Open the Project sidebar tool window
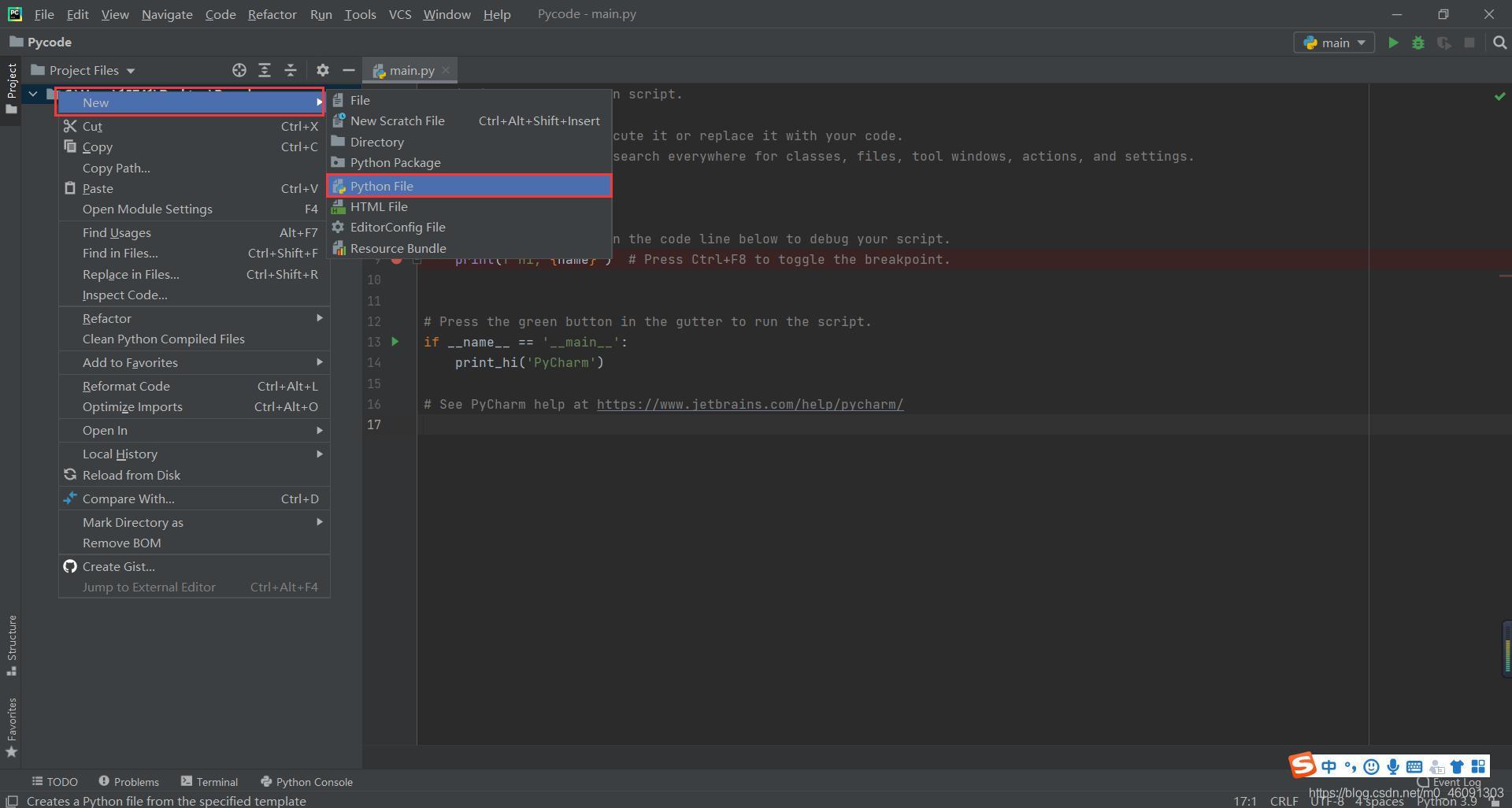 coord(11,88)
